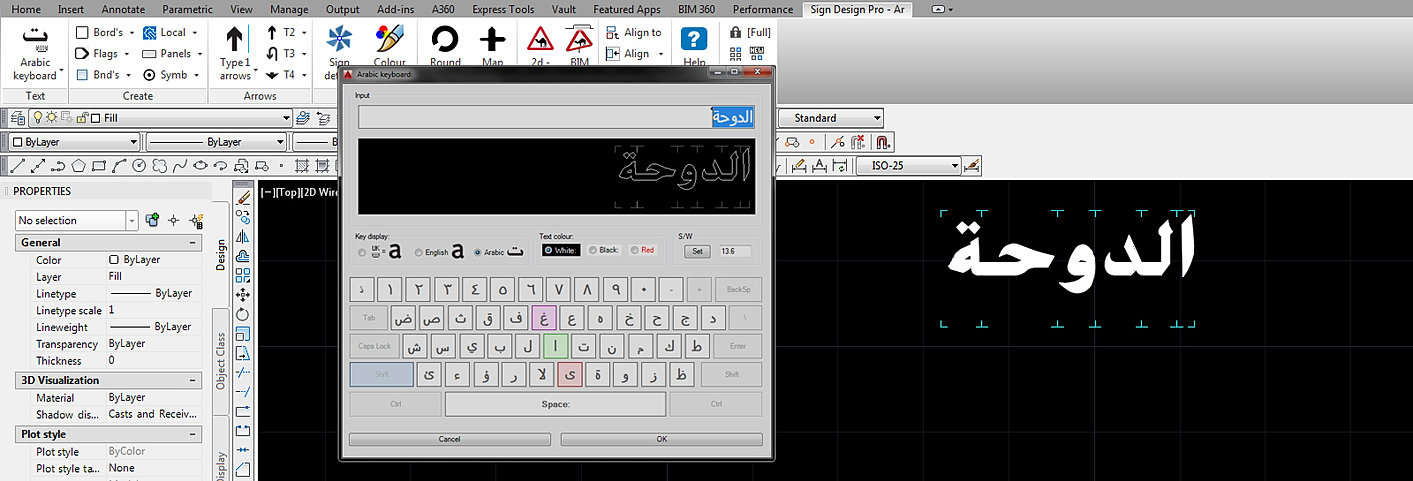Open the Arabic keyboard tool
This screenshot has width=1413, height=481.
(x=36, y=52)
